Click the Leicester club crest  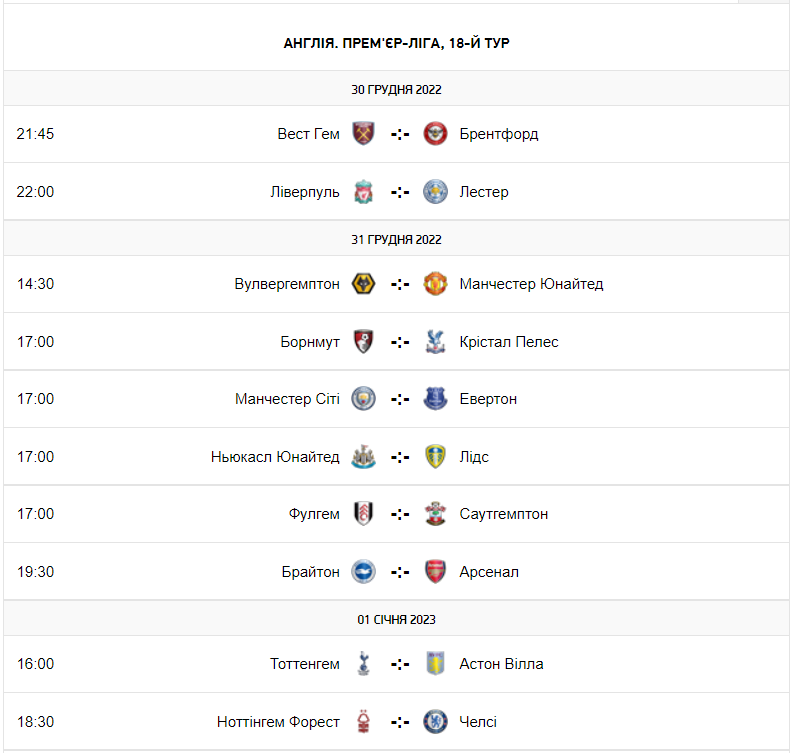435,192
